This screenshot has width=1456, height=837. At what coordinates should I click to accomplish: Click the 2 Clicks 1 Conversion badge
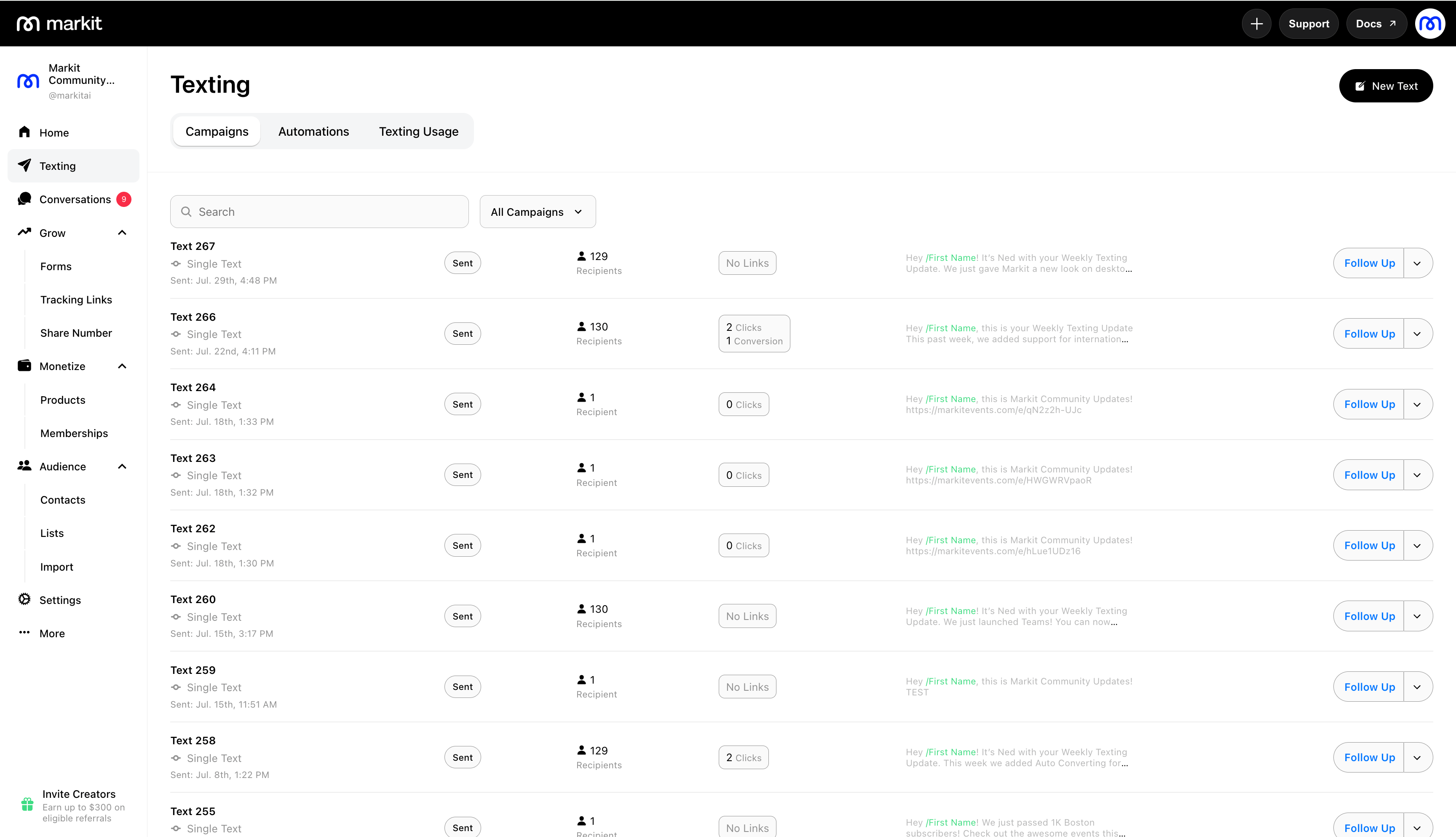point(754,333)
